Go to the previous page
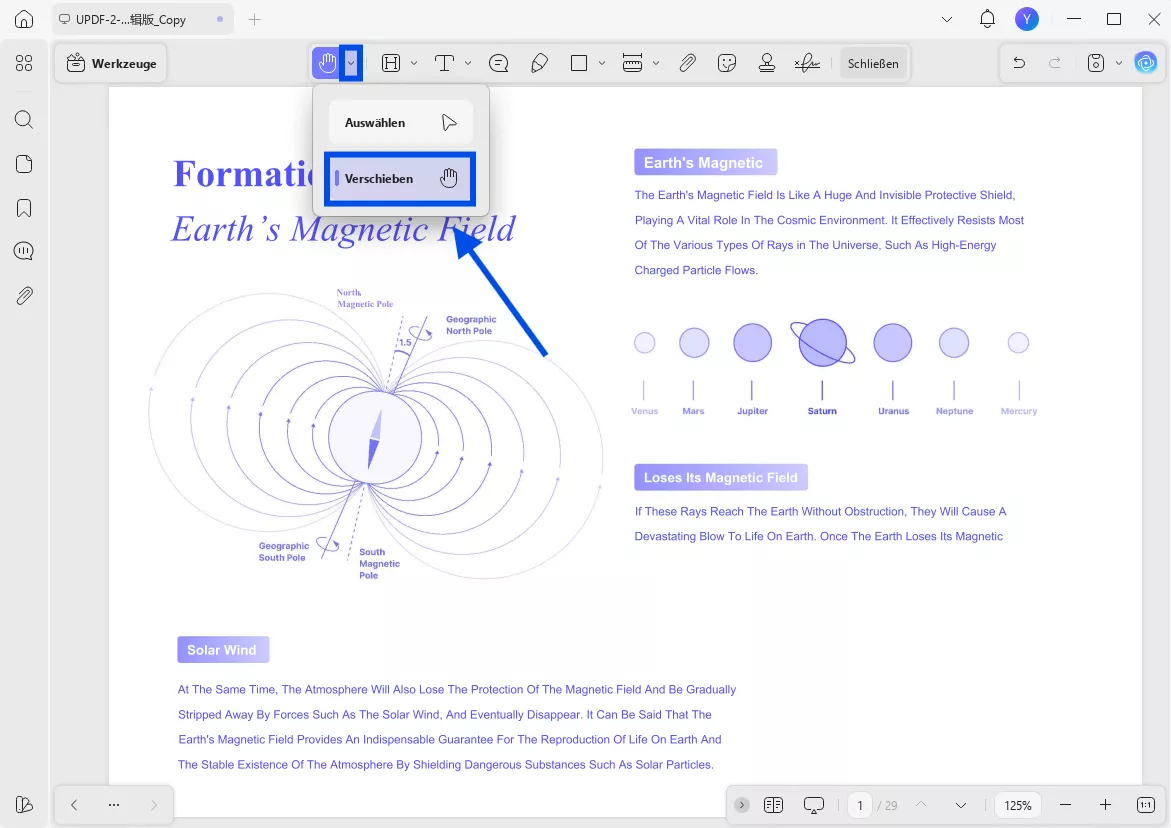Viewport: 1171px width, 828px height. click(921, 805)
